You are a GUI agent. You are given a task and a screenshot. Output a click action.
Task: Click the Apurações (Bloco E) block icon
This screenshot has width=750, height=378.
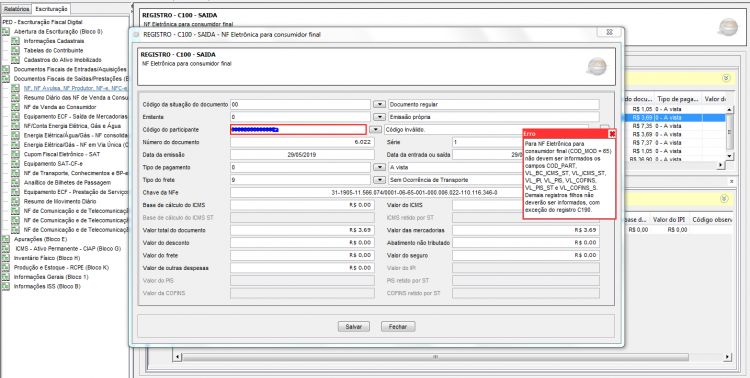coord(5,239)
